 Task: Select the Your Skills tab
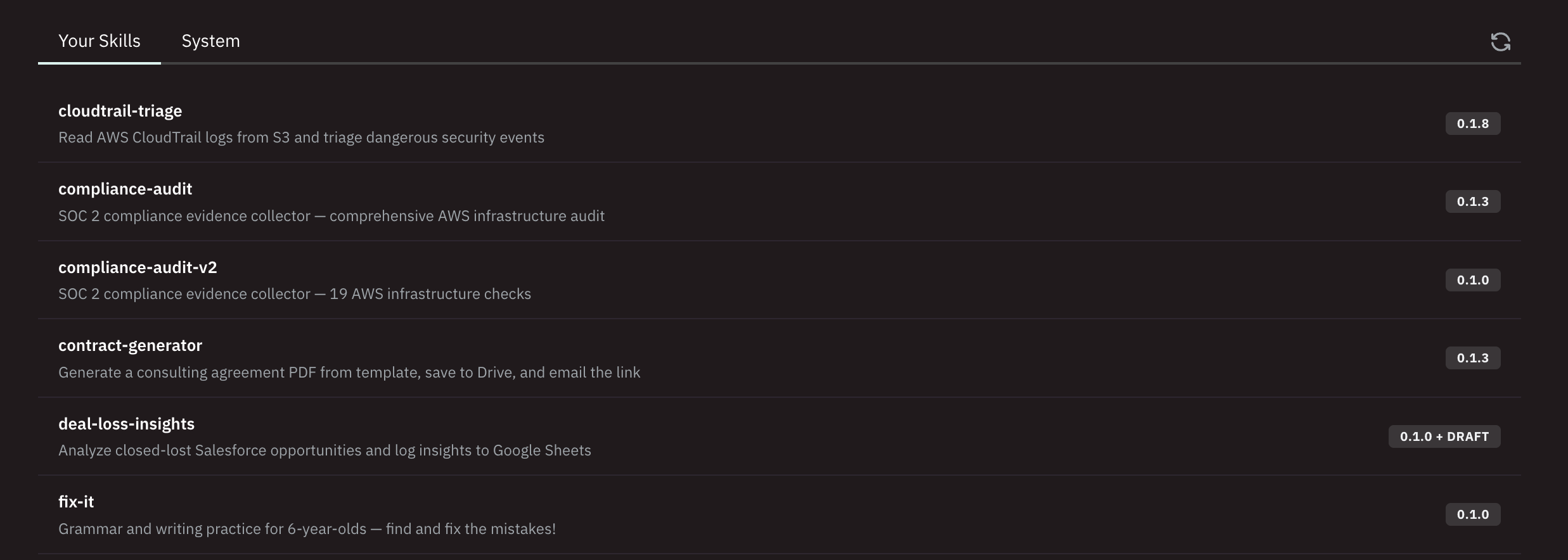100,41
